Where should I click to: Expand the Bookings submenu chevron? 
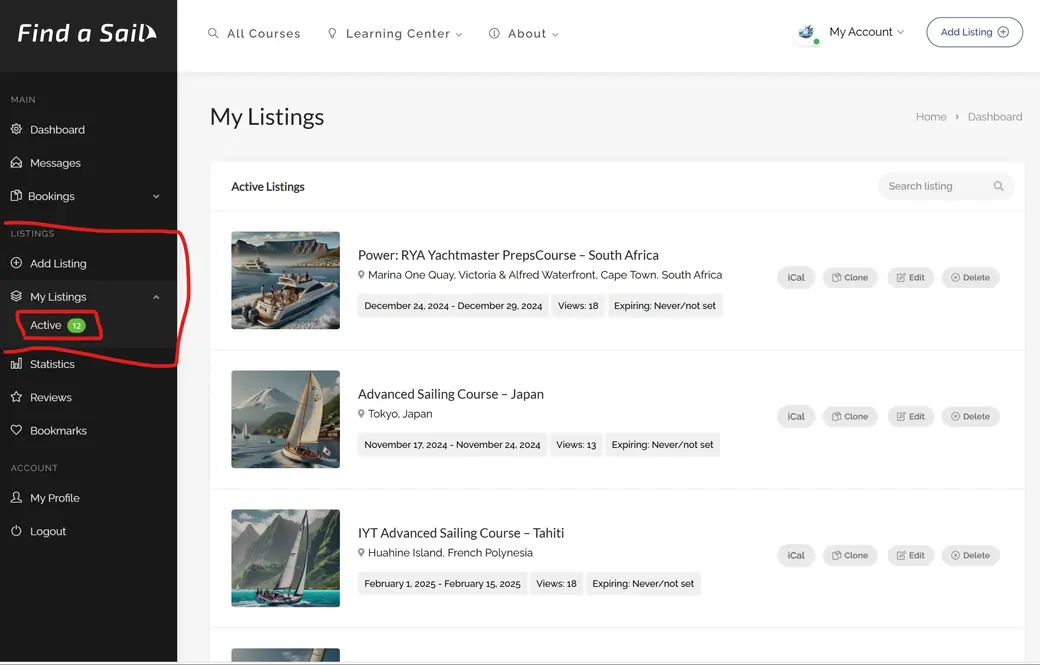tap(156, 197)
